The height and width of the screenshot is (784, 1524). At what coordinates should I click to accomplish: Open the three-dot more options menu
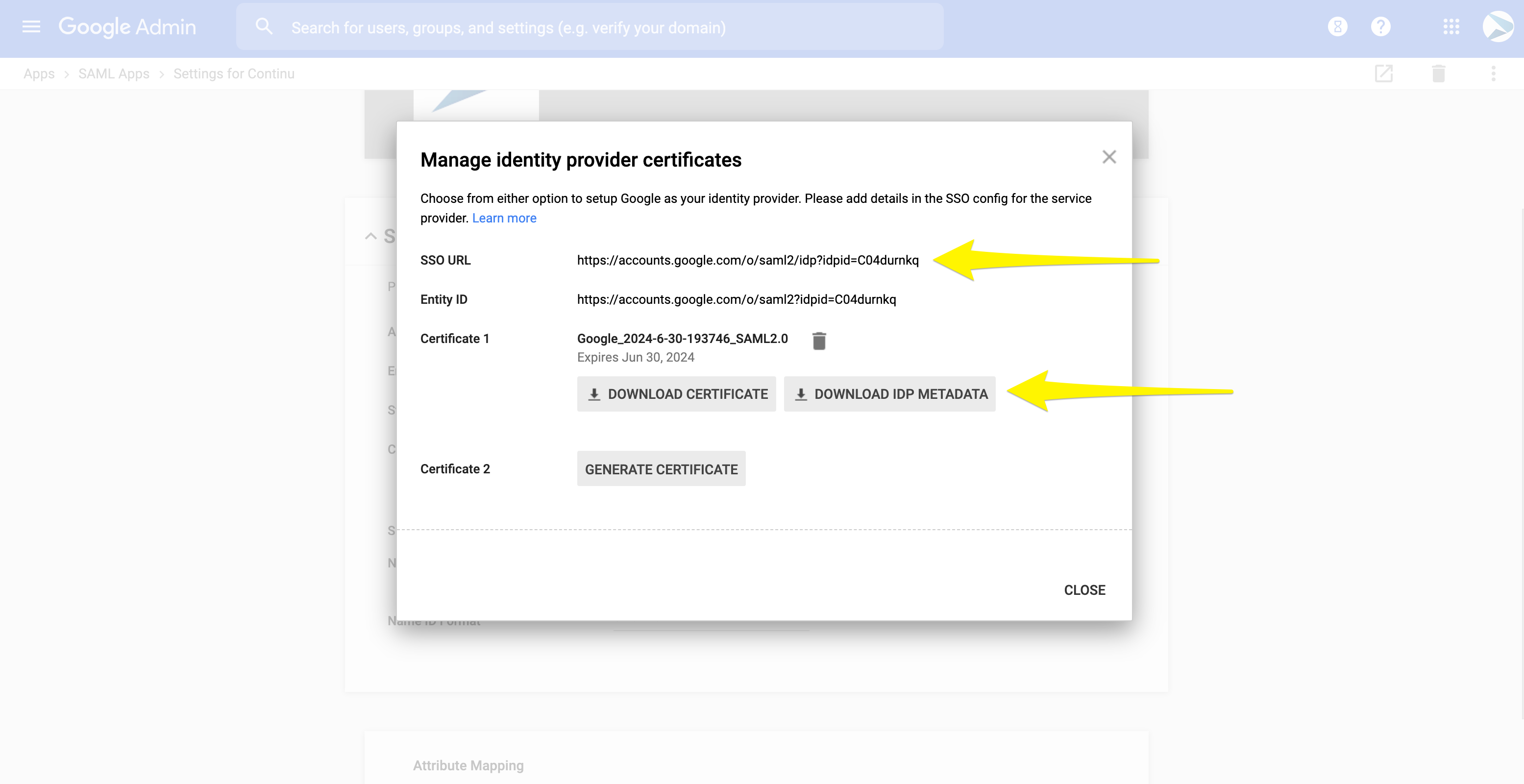tap(1493, 74)
